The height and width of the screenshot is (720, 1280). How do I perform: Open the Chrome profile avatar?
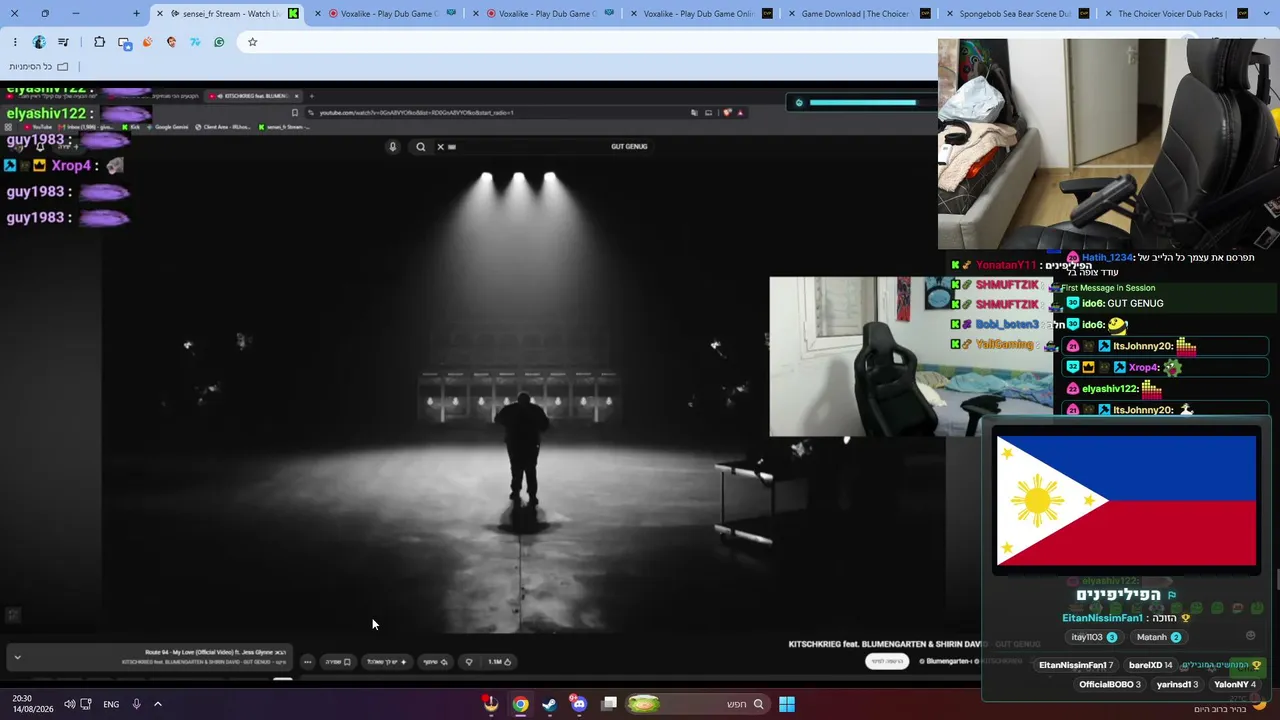[x=39, y=42]
